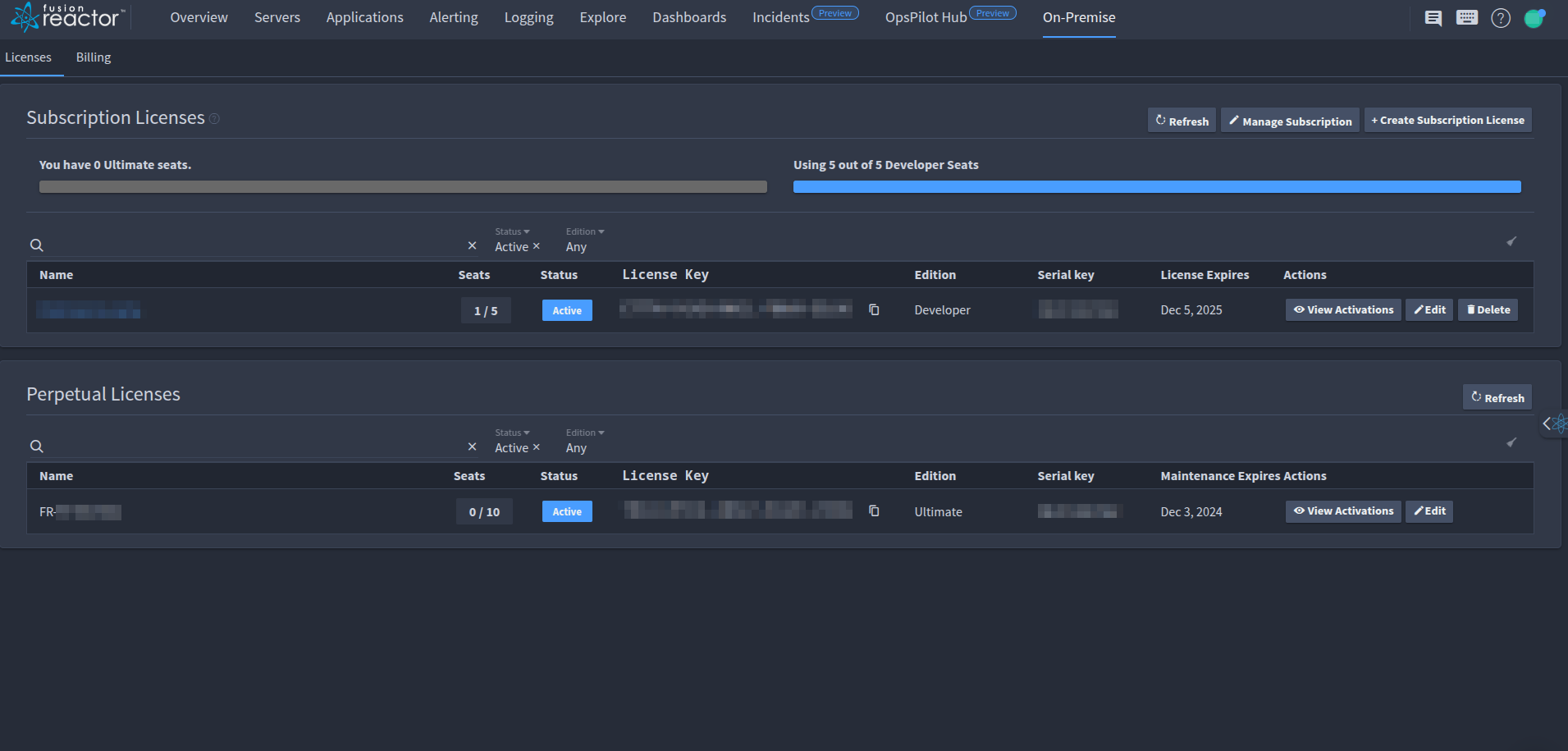
Task: Open the help question mark icon
Action: click(1501, 17)
